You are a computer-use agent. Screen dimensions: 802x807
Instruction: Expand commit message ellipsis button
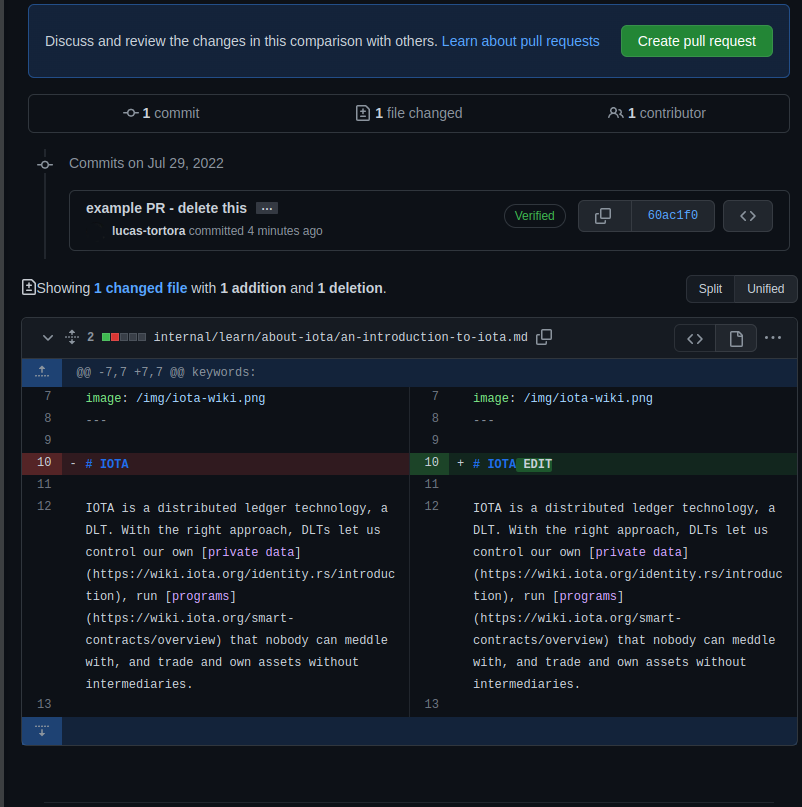[x=267, y=208]
